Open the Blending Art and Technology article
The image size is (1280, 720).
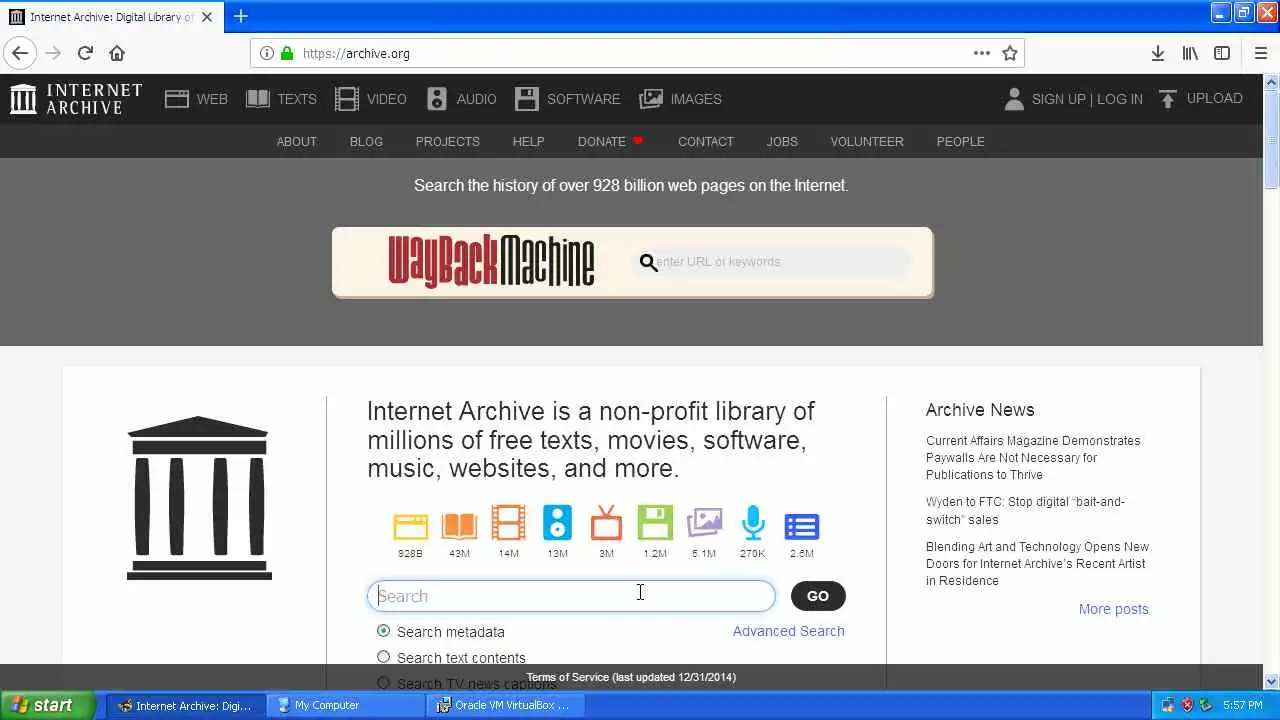(1037, 563)
